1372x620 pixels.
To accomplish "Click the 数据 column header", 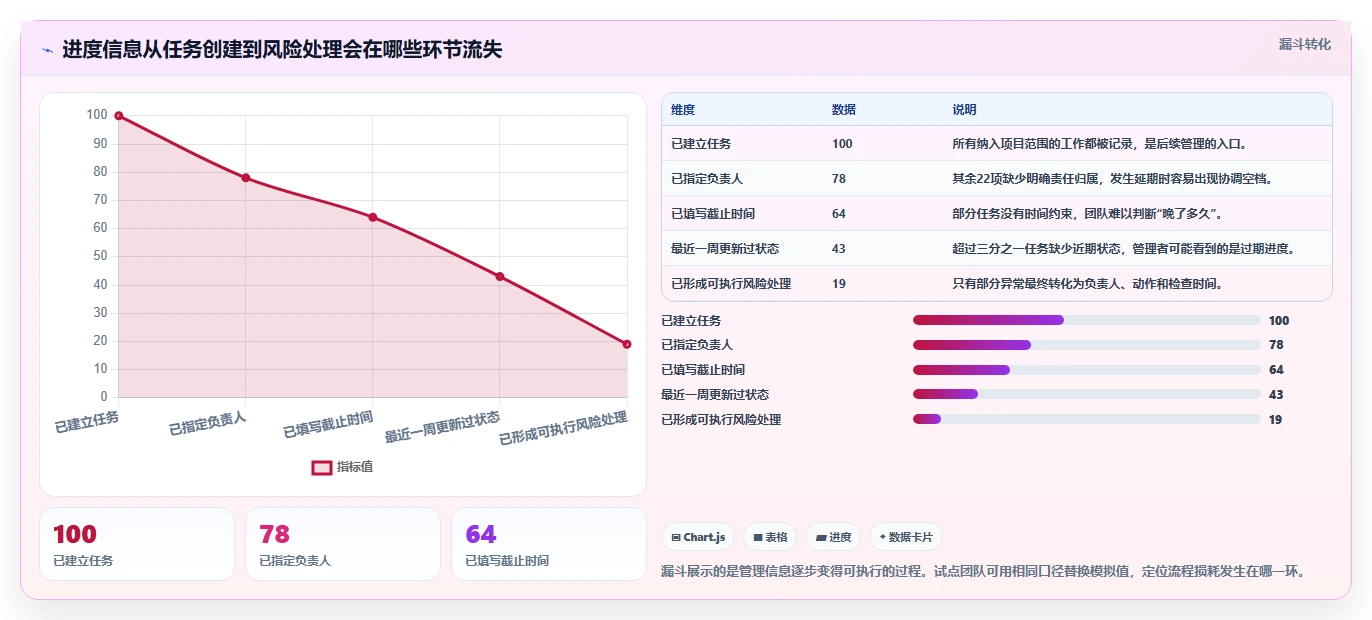I will pyautogui.click(x=843, y=110).
